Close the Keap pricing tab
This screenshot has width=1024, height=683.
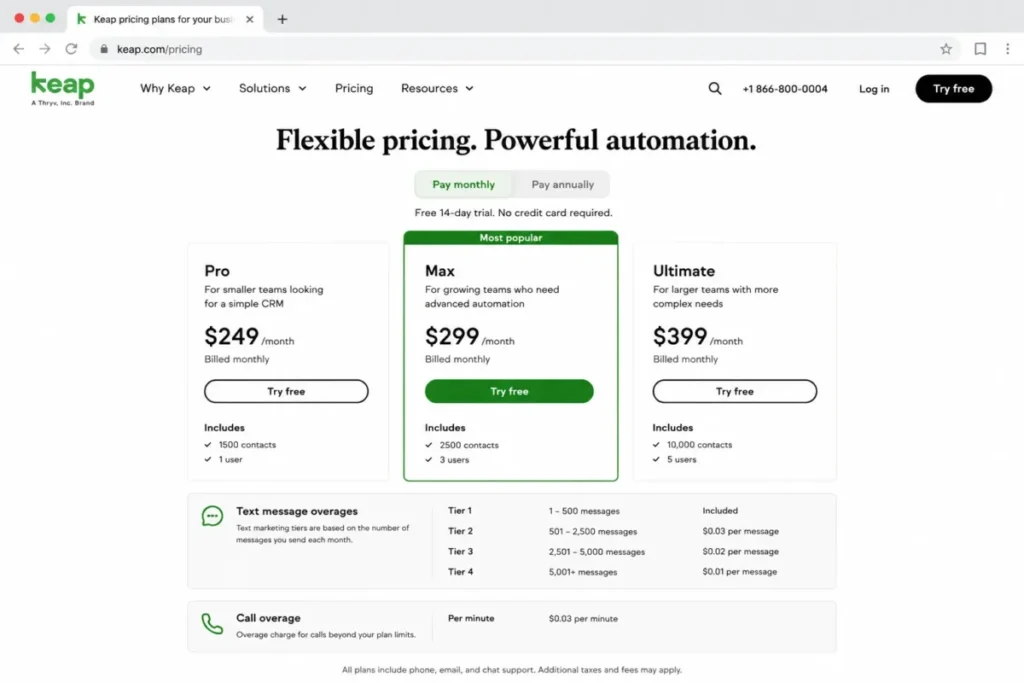(249, 19)
